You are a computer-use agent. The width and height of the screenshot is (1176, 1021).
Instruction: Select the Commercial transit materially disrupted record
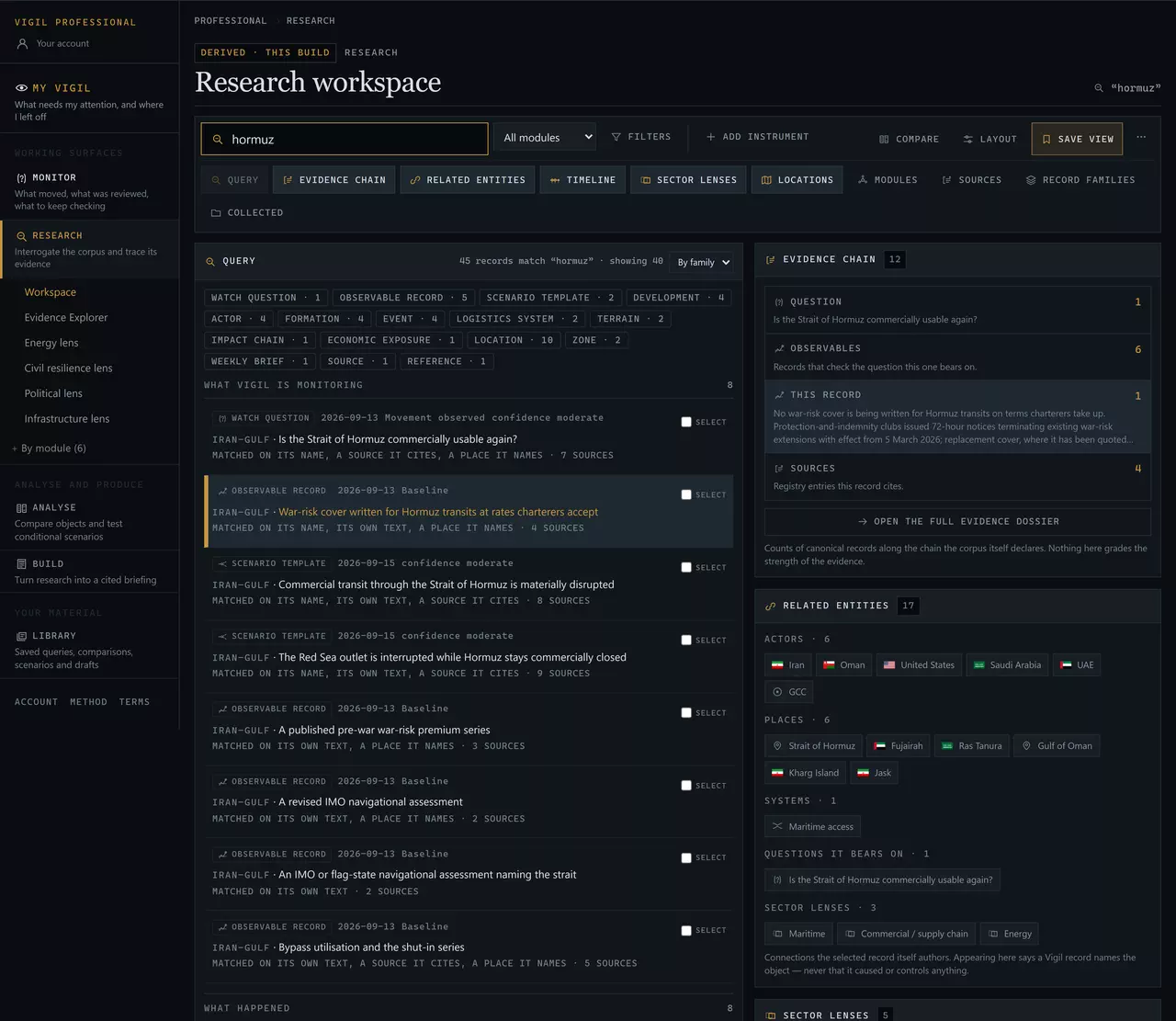point(686,567)
